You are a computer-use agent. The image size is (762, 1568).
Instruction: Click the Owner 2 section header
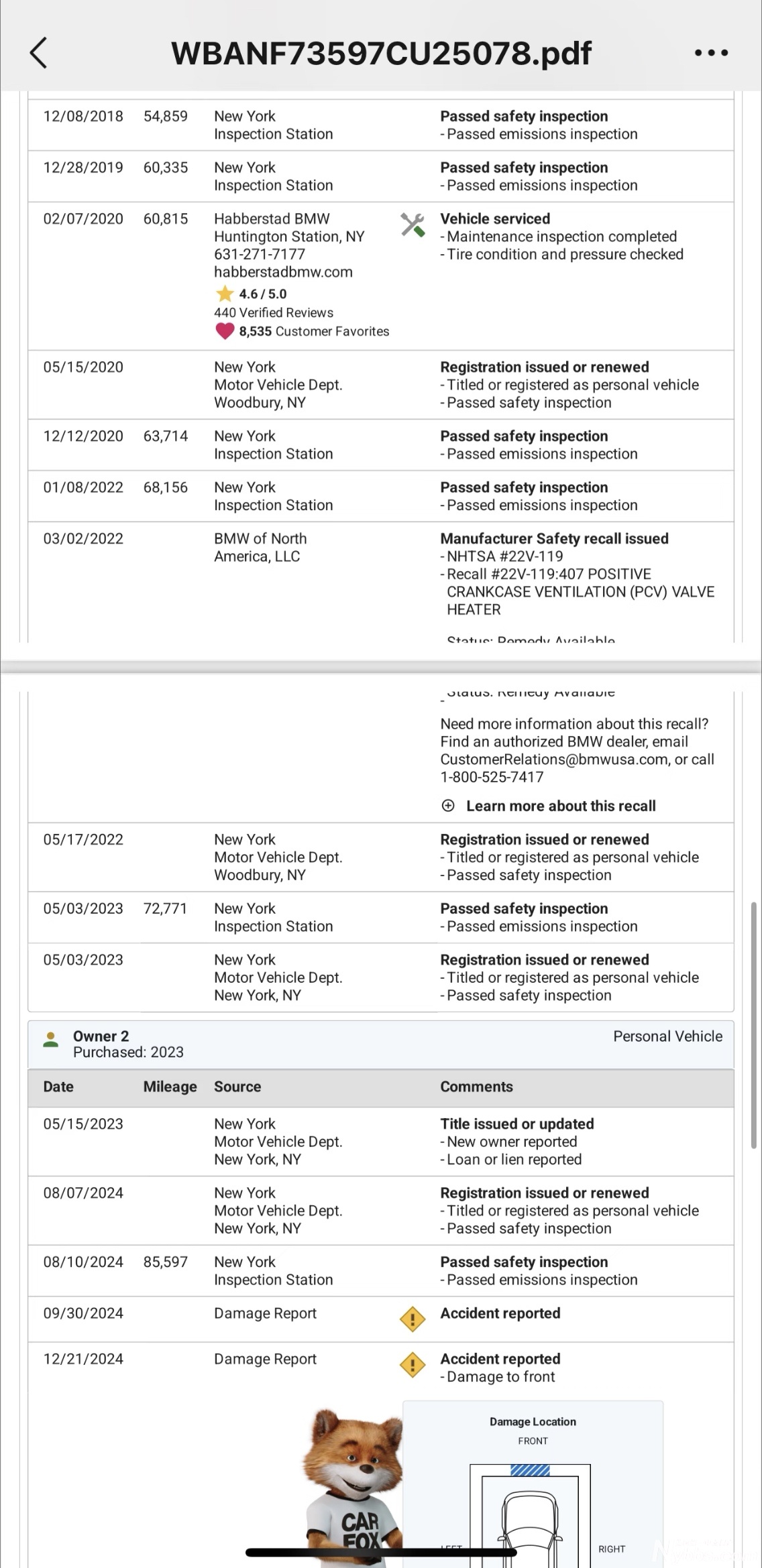point(381,1044)
